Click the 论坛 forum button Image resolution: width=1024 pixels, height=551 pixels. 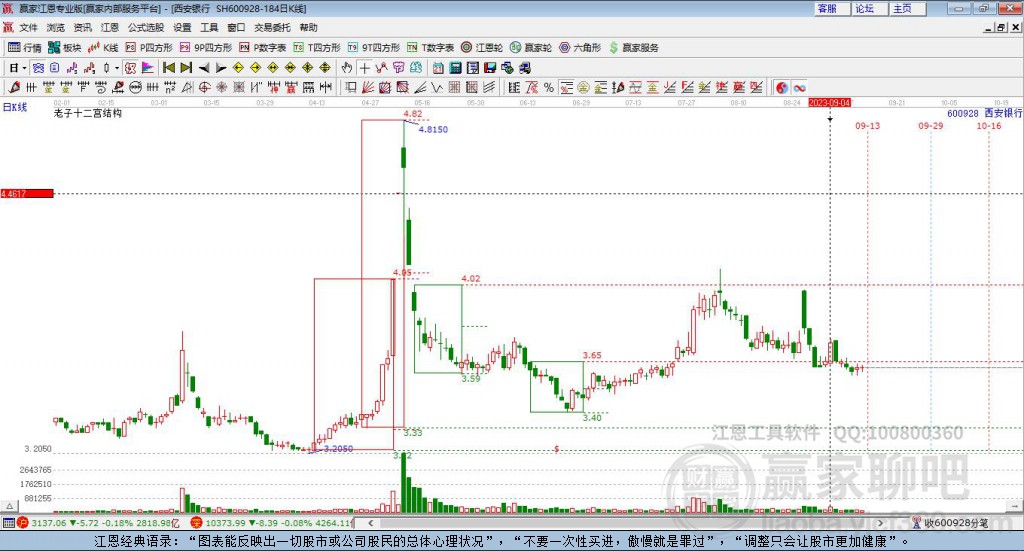[x=871, y=8]
